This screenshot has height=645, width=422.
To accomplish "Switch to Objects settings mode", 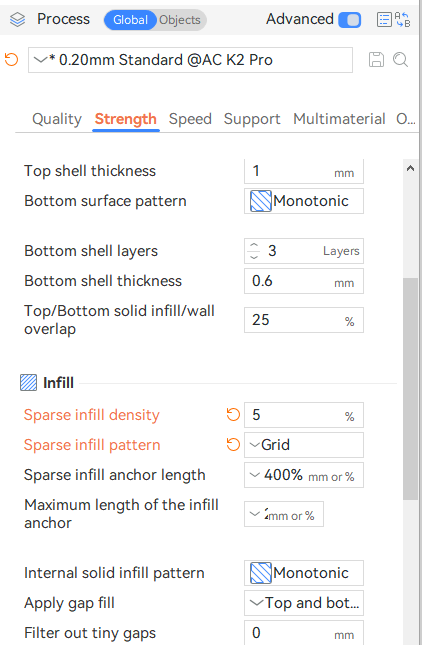I will click(x=180, y=20).
